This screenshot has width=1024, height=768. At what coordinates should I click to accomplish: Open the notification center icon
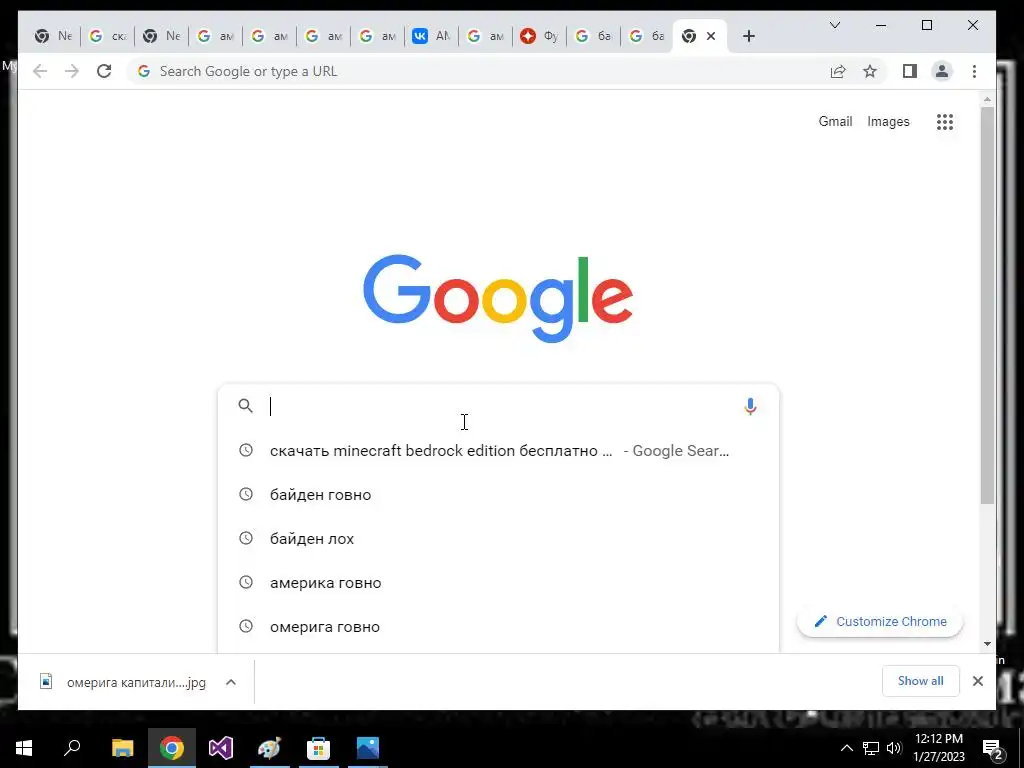(993, 750)
